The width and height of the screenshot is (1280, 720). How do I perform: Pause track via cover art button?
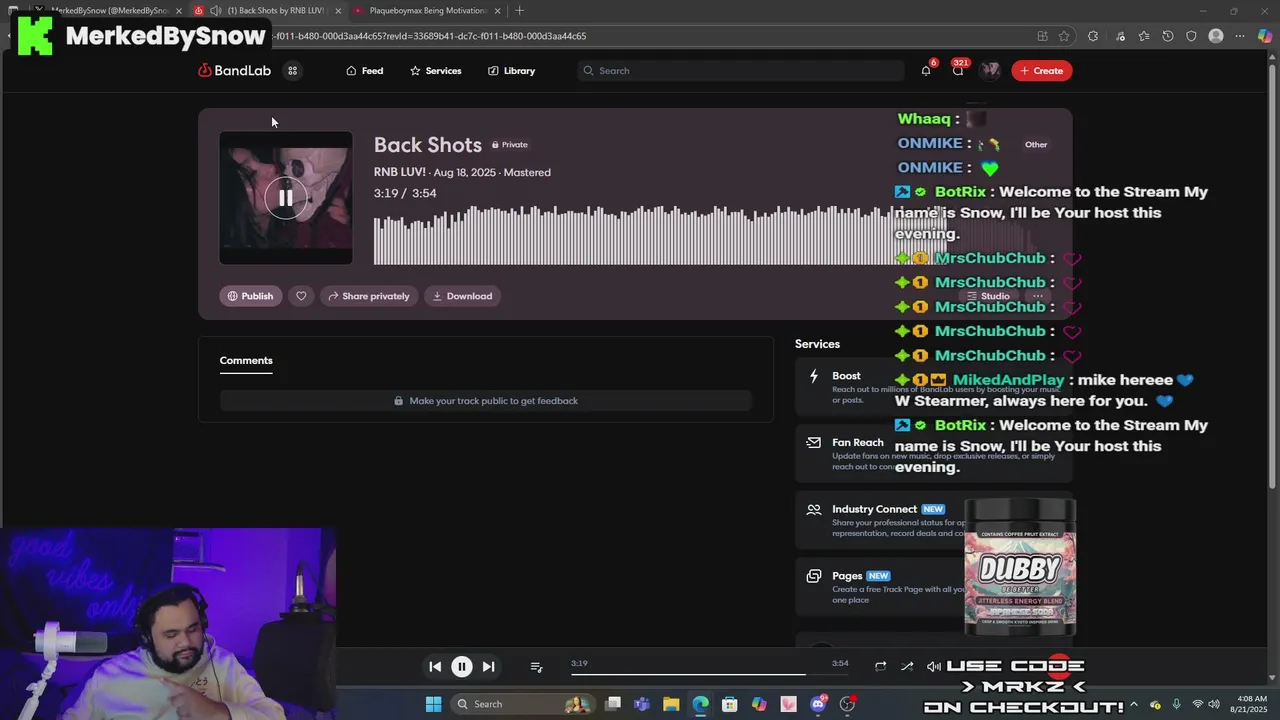click(286, 198)
